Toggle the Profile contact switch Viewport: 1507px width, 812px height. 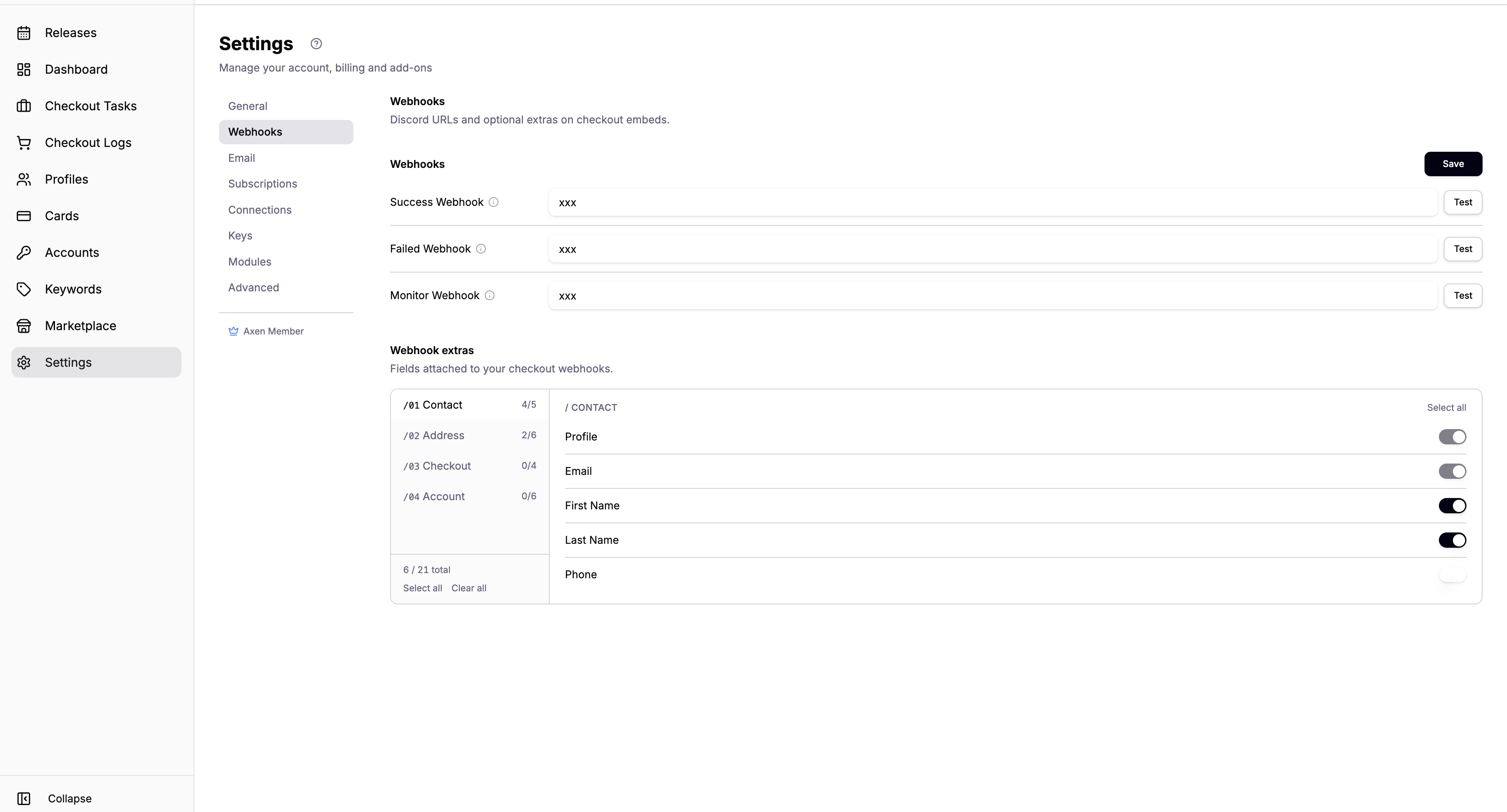pyautogui.click(x=1452, y=437)
